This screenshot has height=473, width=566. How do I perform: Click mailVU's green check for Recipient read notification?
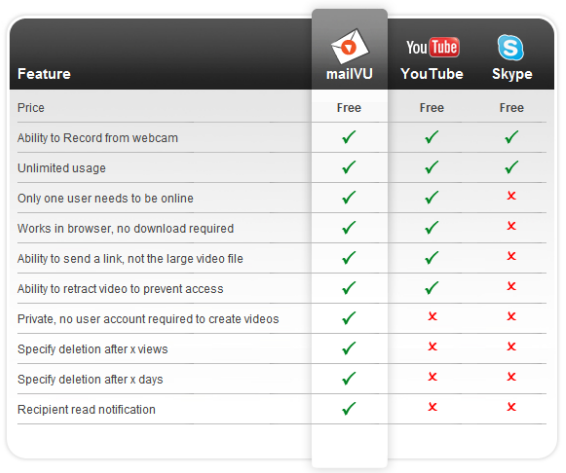(349, 408)
